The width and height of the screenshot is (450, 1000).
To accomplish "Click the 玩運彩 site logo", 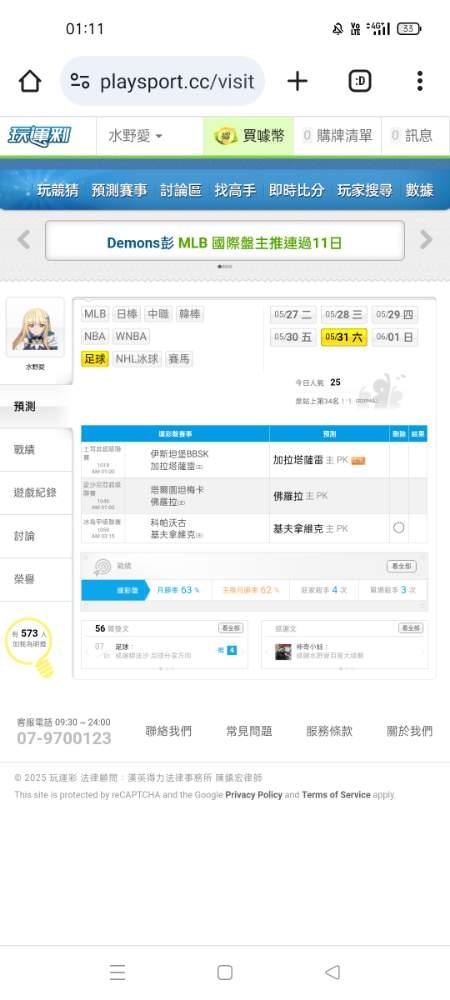I will tap(40, 136).
